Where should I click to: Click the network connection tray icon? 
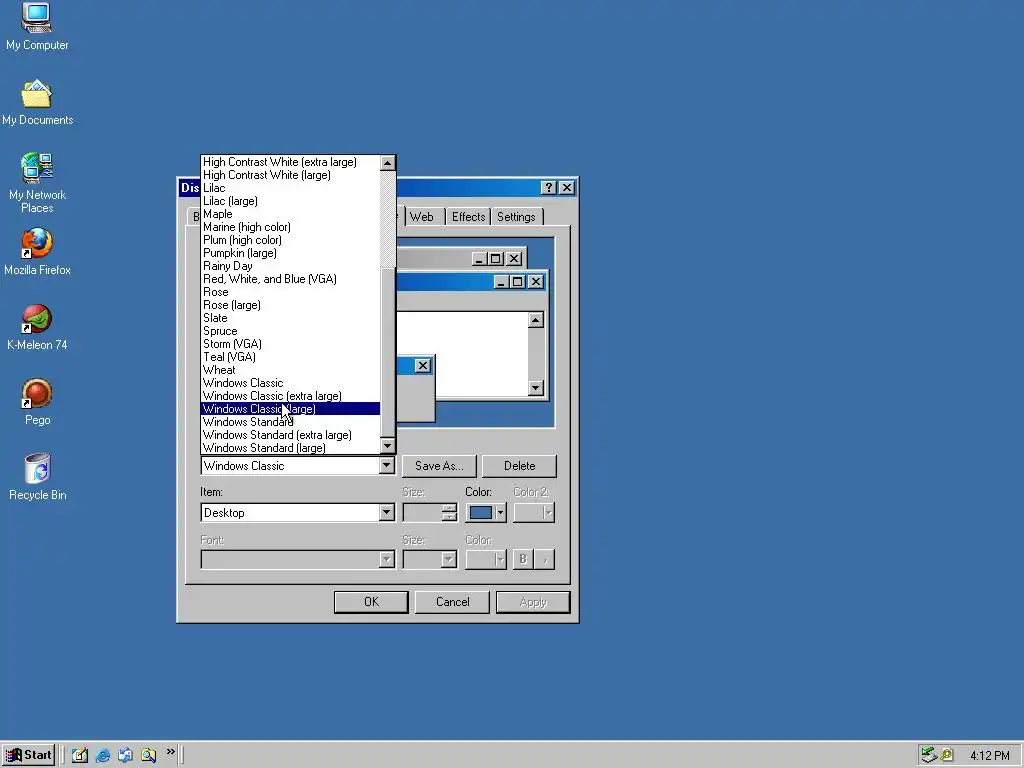click(x=929, y=755)
